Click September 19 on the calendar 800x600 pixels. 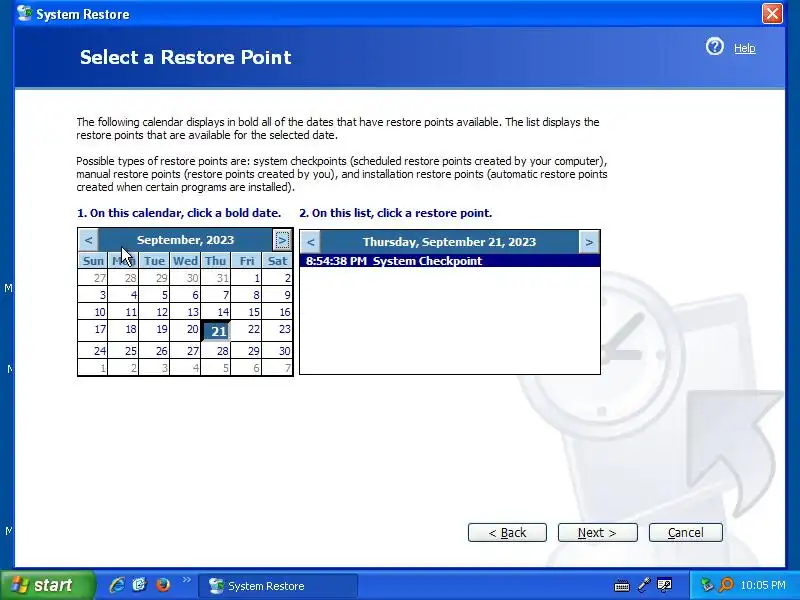click(155, 329)
